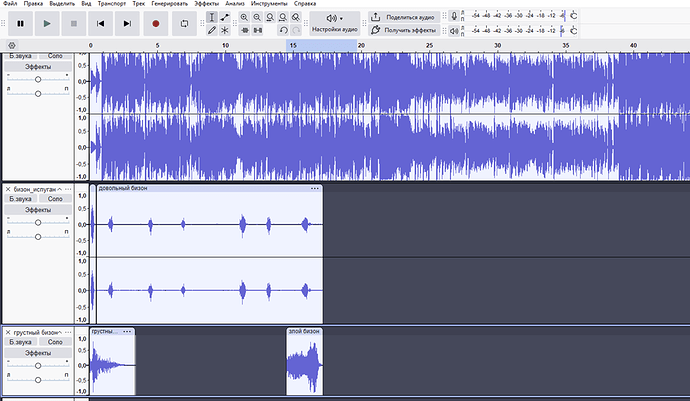This screenshot has width=690, height=401.
Task: Click the бизон_испуган track gain slider
Action: pyautogui.click(x=38, y=222)
